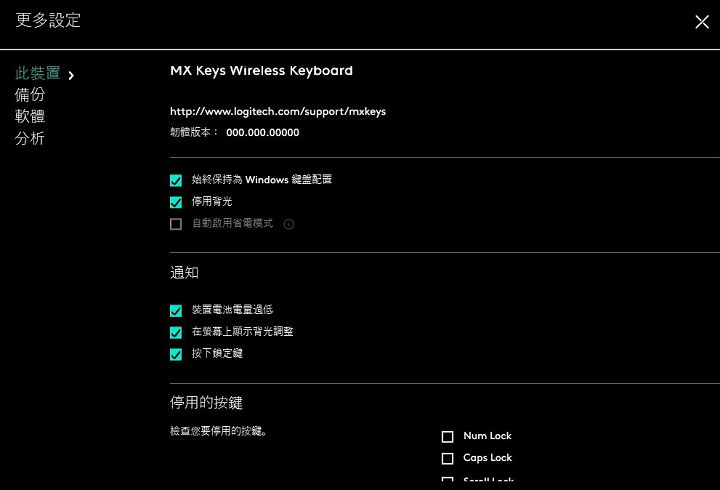720x490 pixels.
Task: Open the logitech.com/support/mxkeys link
Action: [278, 112]
